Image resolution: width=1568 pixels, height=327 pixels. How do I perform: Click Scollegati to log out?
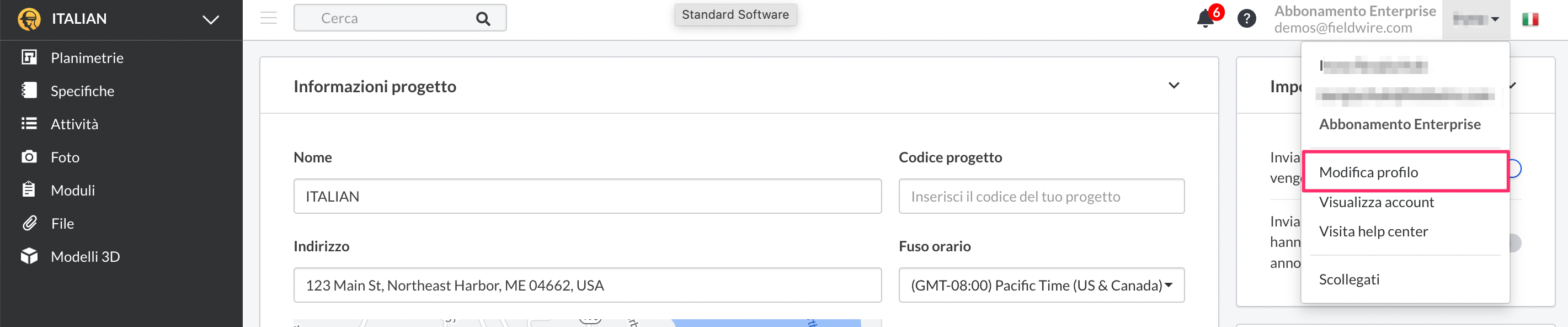(x=1349, y=279)
